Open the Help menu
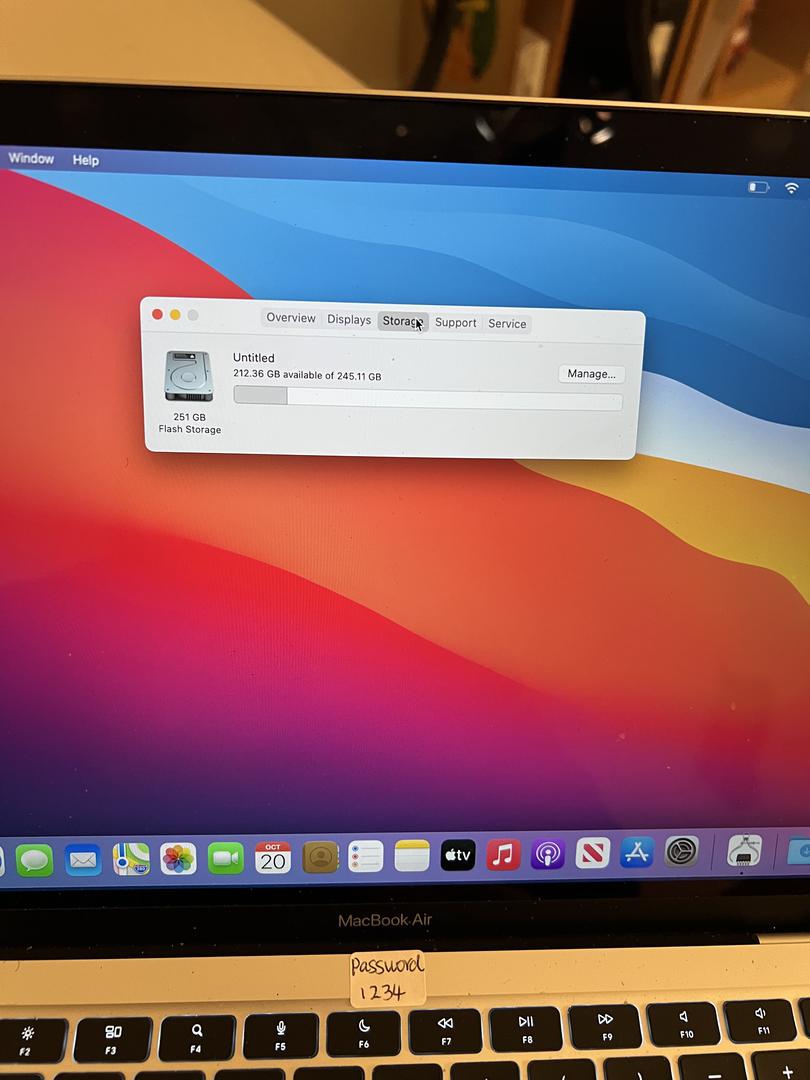 click(85, 160)
